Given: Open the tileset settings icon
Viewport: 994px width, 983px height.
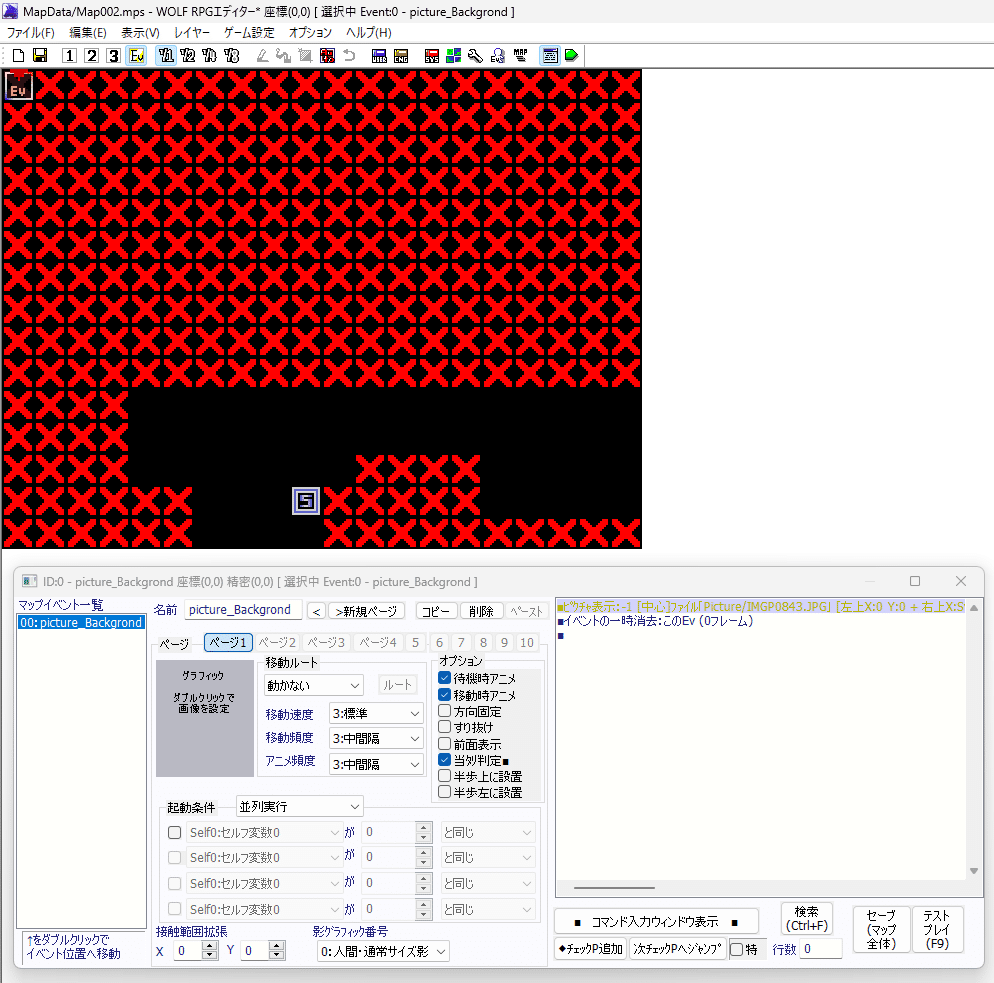Looking at the screenshot, I should tap(453, 56).
